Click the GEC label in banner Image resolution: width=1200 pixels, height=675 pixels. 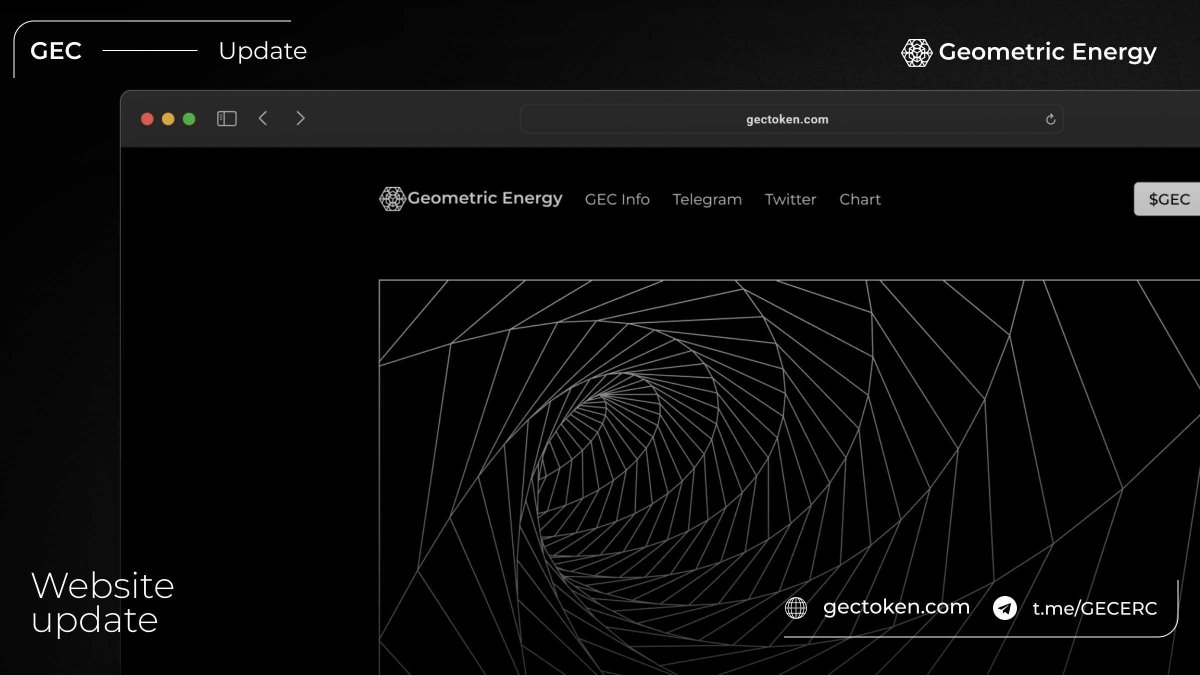point(56,51)
